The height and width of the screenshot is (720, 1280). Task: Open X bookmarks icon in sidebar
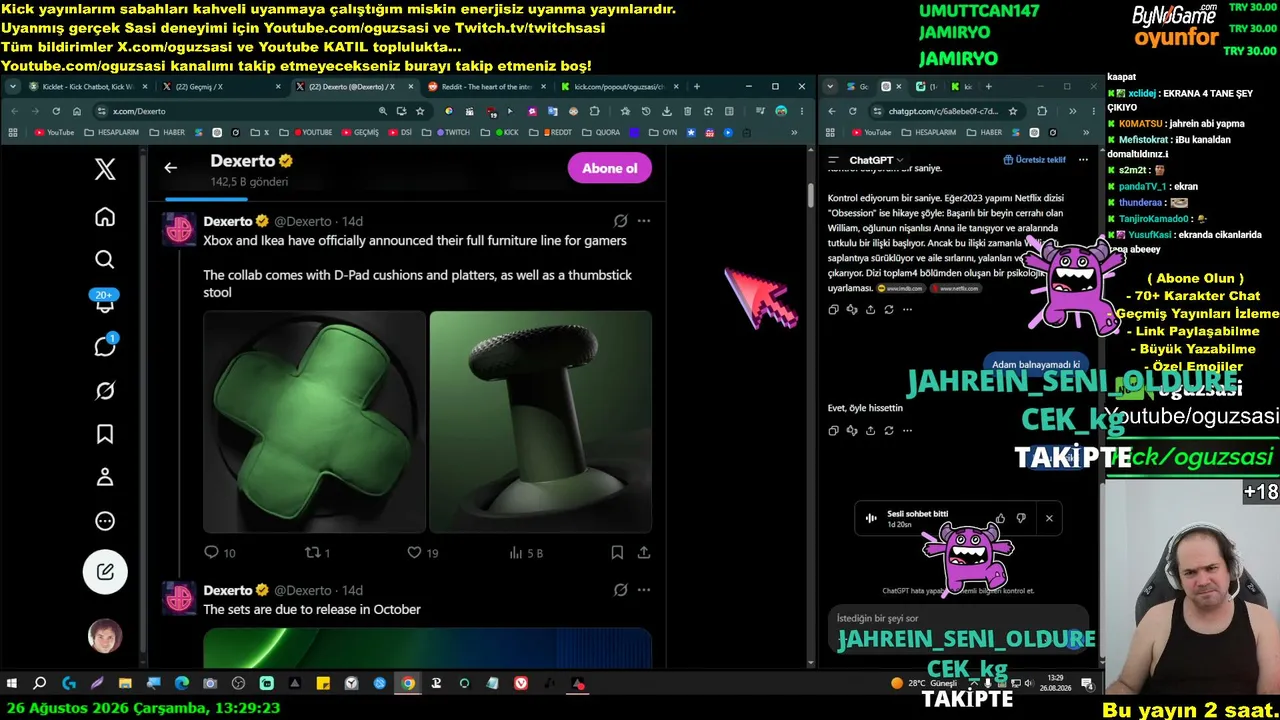(x=105, y=434)
